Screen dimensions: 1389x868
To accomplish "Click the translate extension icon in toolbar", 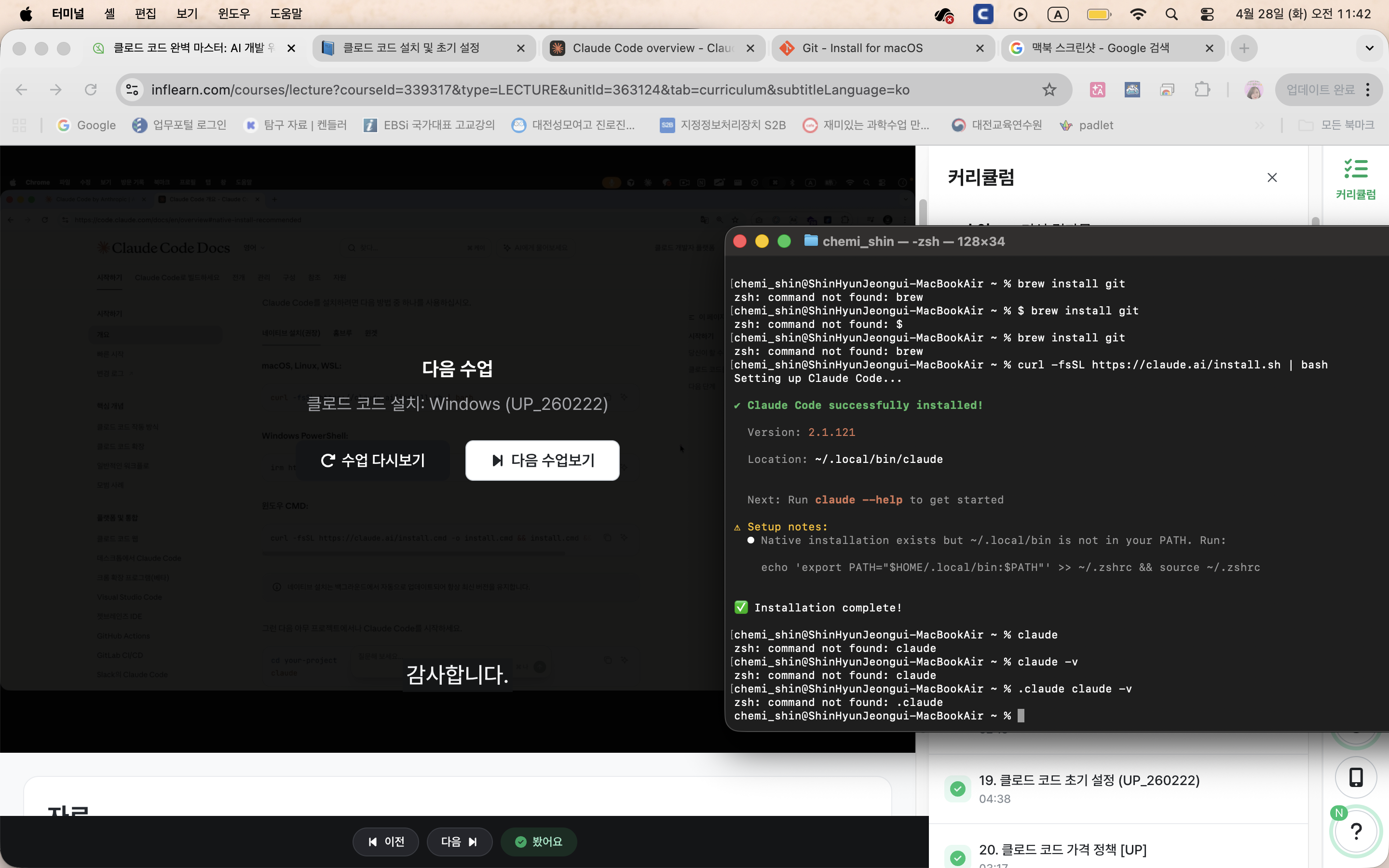I will [x=1097, y=90].
